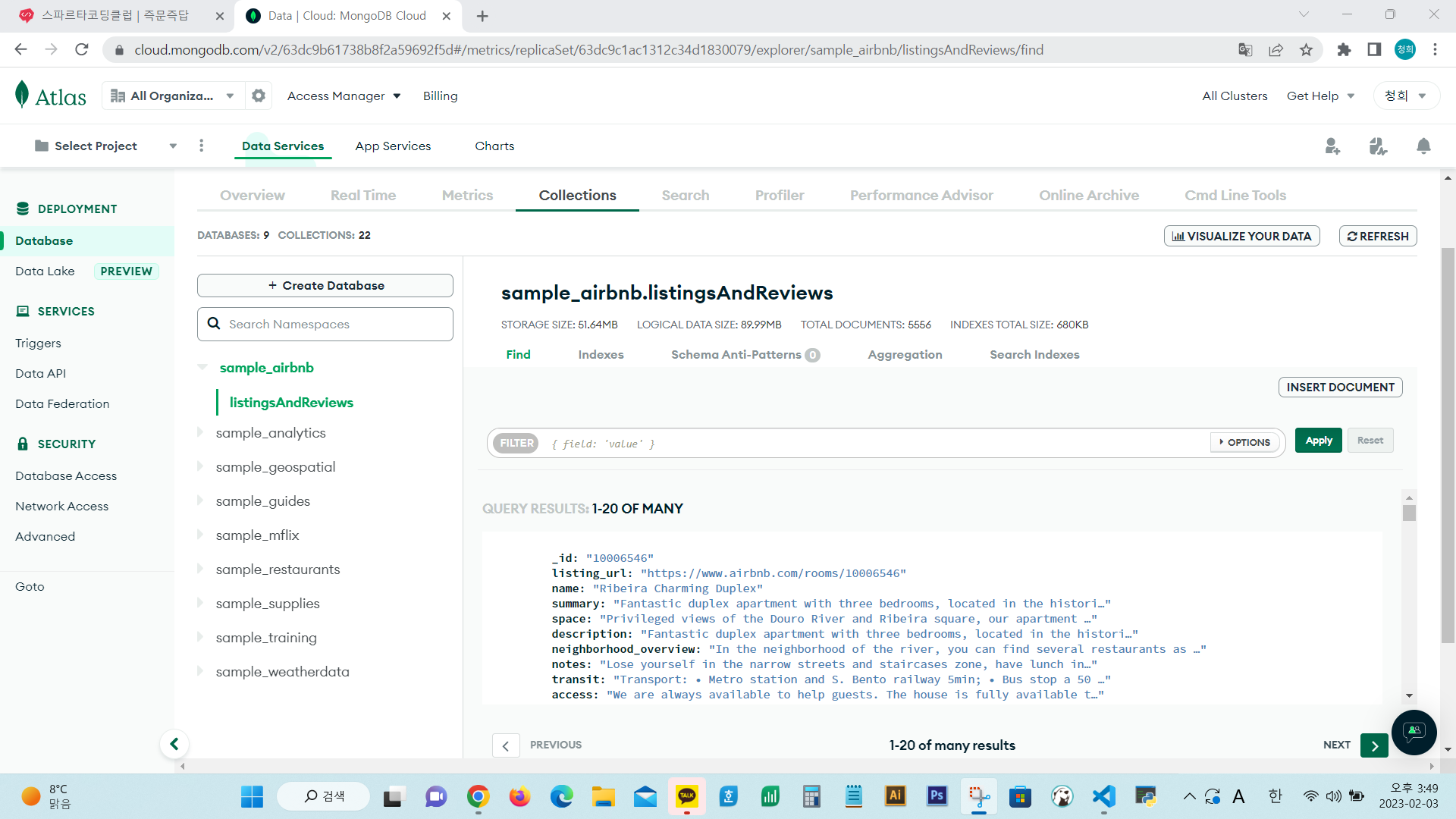Click the invite user icon
The image size is (1456, 819).
pyautogui.click(x=1332, y=146)
